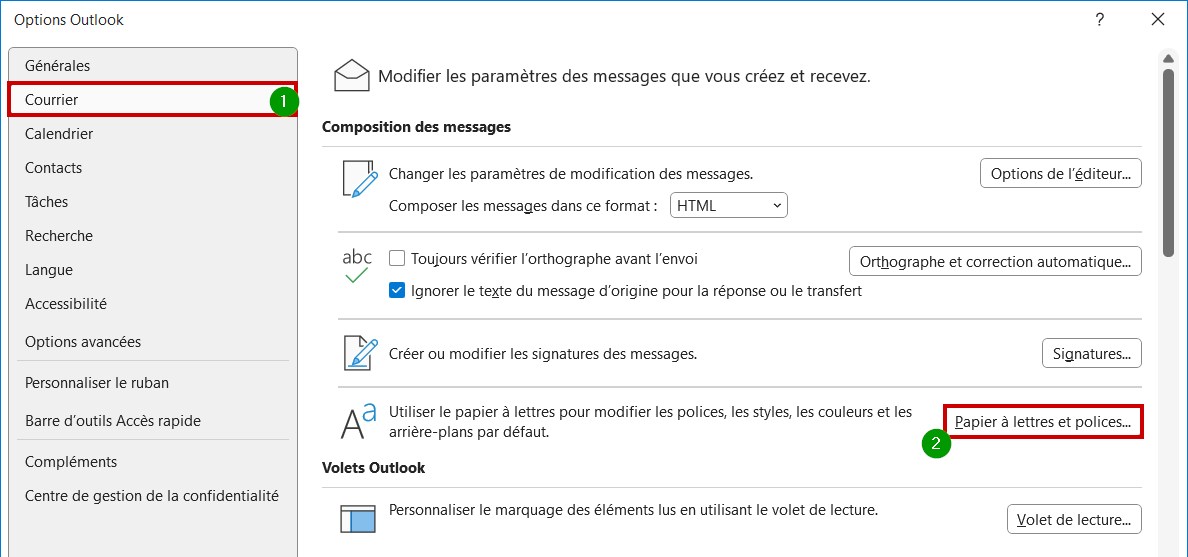Click the Signatures button

[x=1092, y=353]
